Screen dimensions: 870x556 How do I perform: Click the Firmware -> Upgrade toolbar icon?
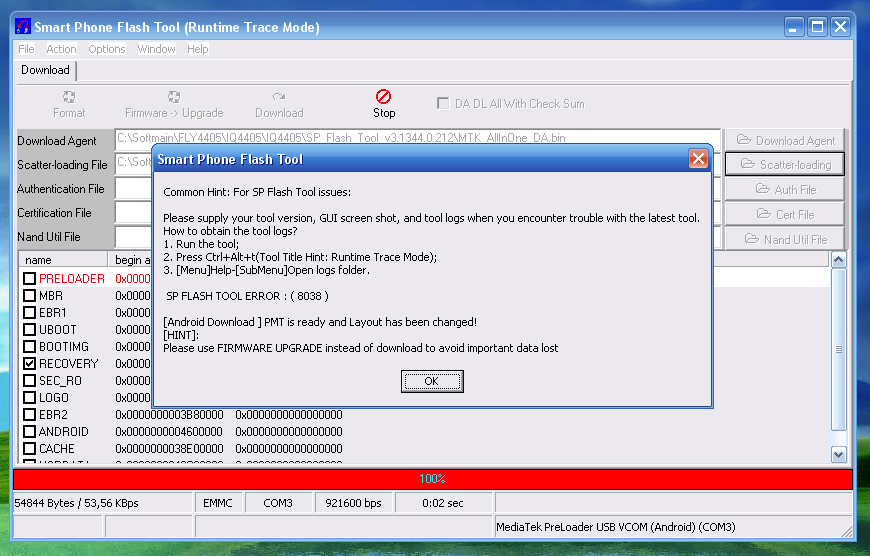click(x=174, y=97)
